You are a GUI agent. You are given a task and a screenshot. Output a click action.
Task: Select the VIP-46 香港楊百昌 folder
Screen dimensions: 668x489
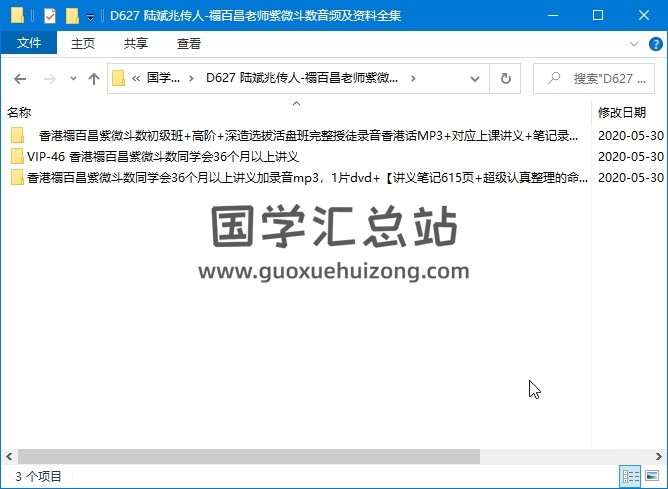[x=162, y=156]
